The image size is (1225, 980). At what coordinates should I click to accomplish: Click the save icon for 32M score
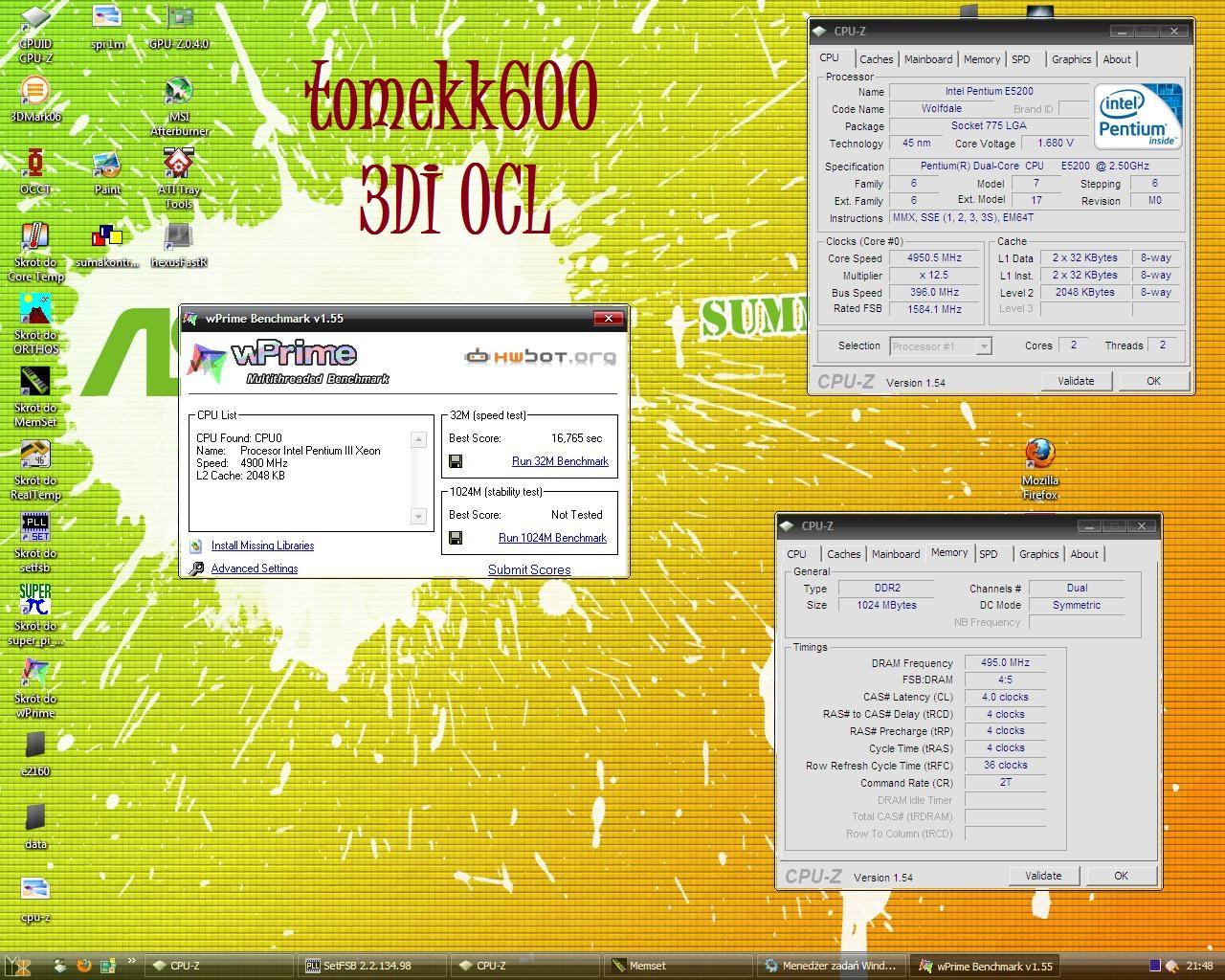(x=456, y=461)
